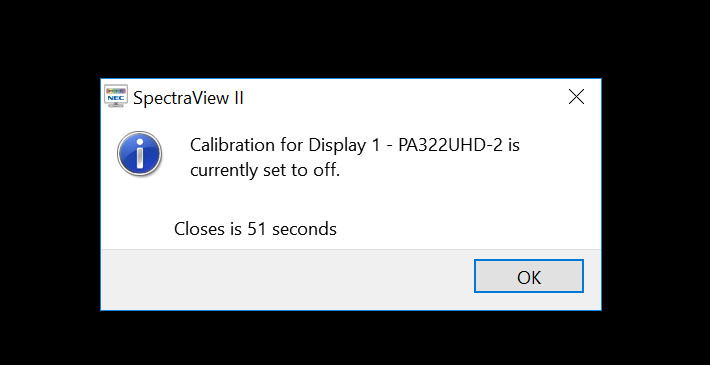Click the word 'Closes' in the countdown line

(x=199, y=229)
